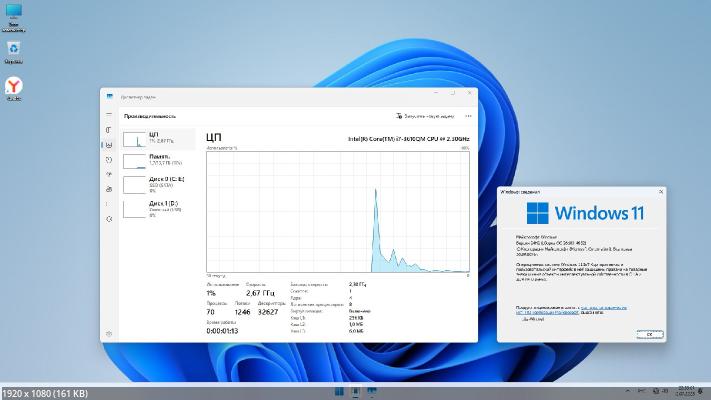Open the Yandex browser desktop icon
711x400 pixels.
pyautogui.click(x=14, y=88)
